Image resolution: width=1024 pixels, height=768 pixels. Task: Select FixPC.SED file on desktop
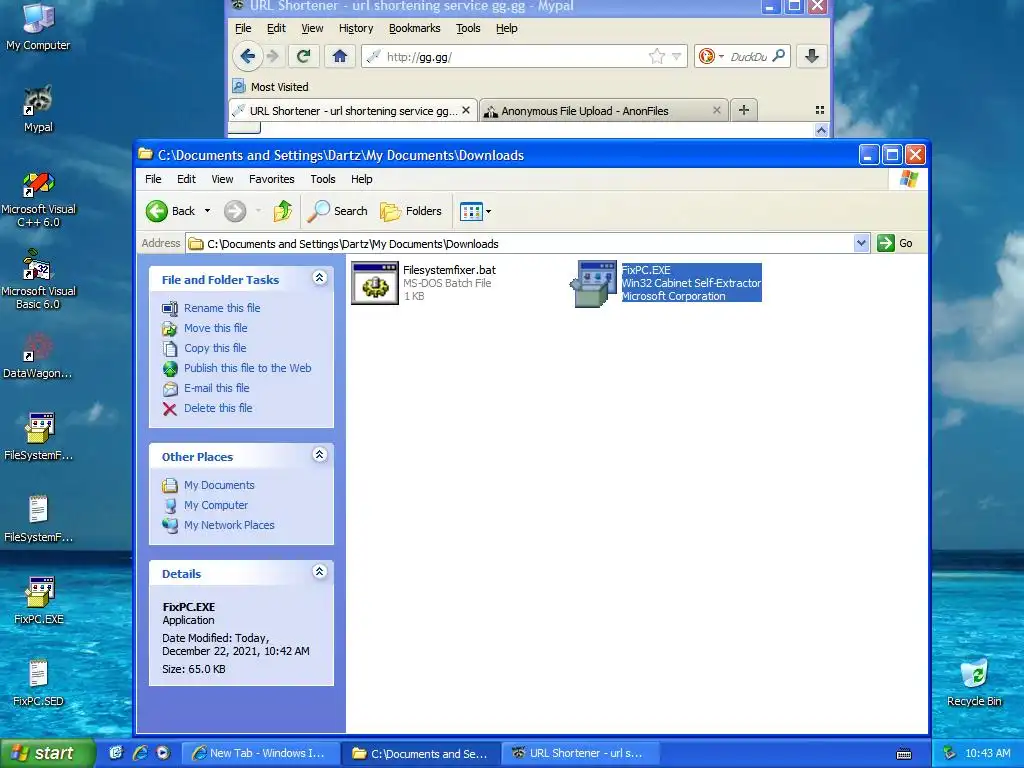(x=38, y=682)
